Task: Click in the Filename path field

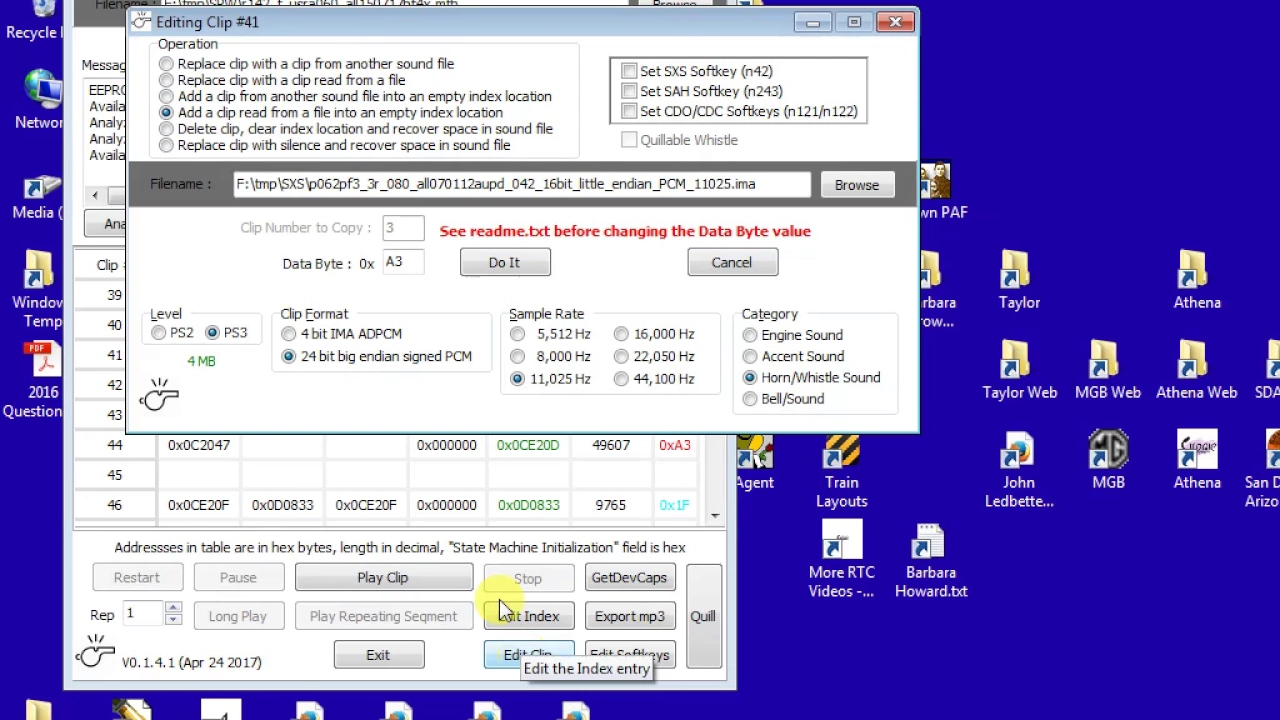Action: tap(521, 184)
